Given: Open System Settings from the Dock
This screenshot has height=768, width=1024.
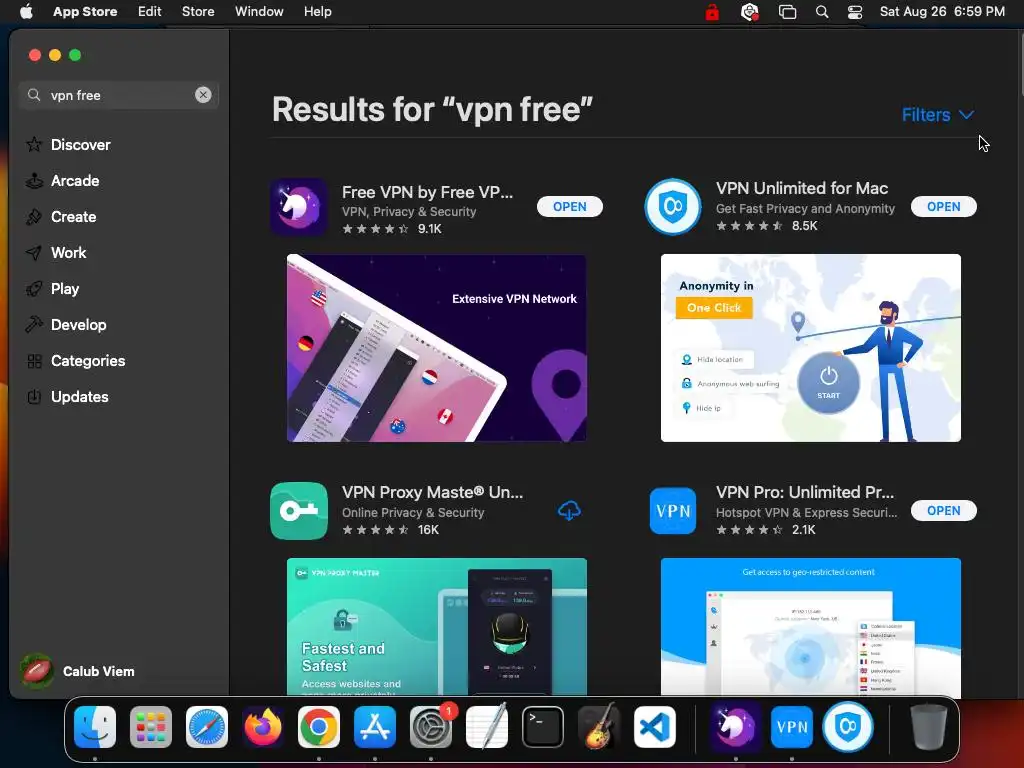Looking at the screenshot, I should (x=431, y=727).
